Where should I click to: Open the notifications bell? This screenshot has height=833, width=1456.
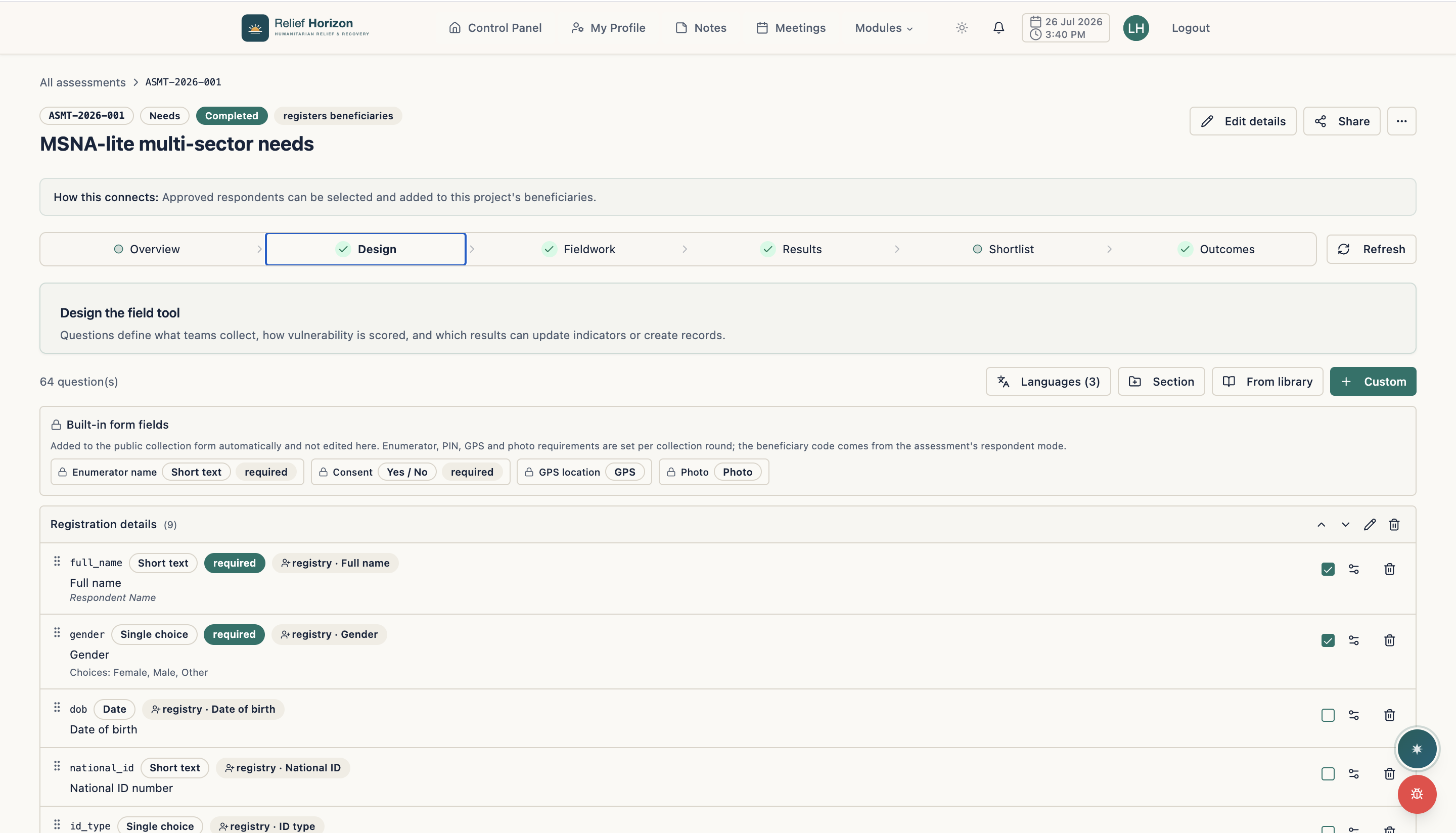coord(998,27)
